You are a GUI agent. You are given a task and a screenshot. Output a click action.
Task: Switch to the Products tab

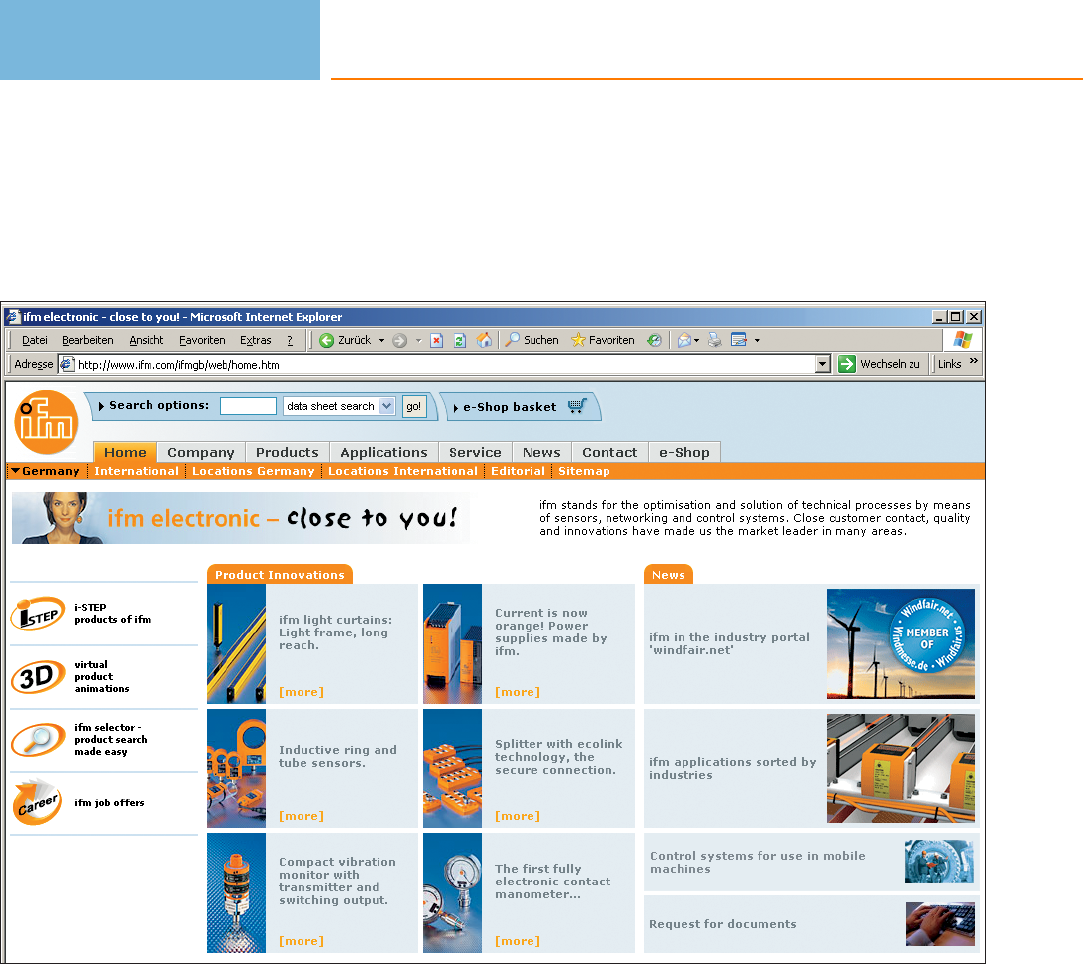287,452
